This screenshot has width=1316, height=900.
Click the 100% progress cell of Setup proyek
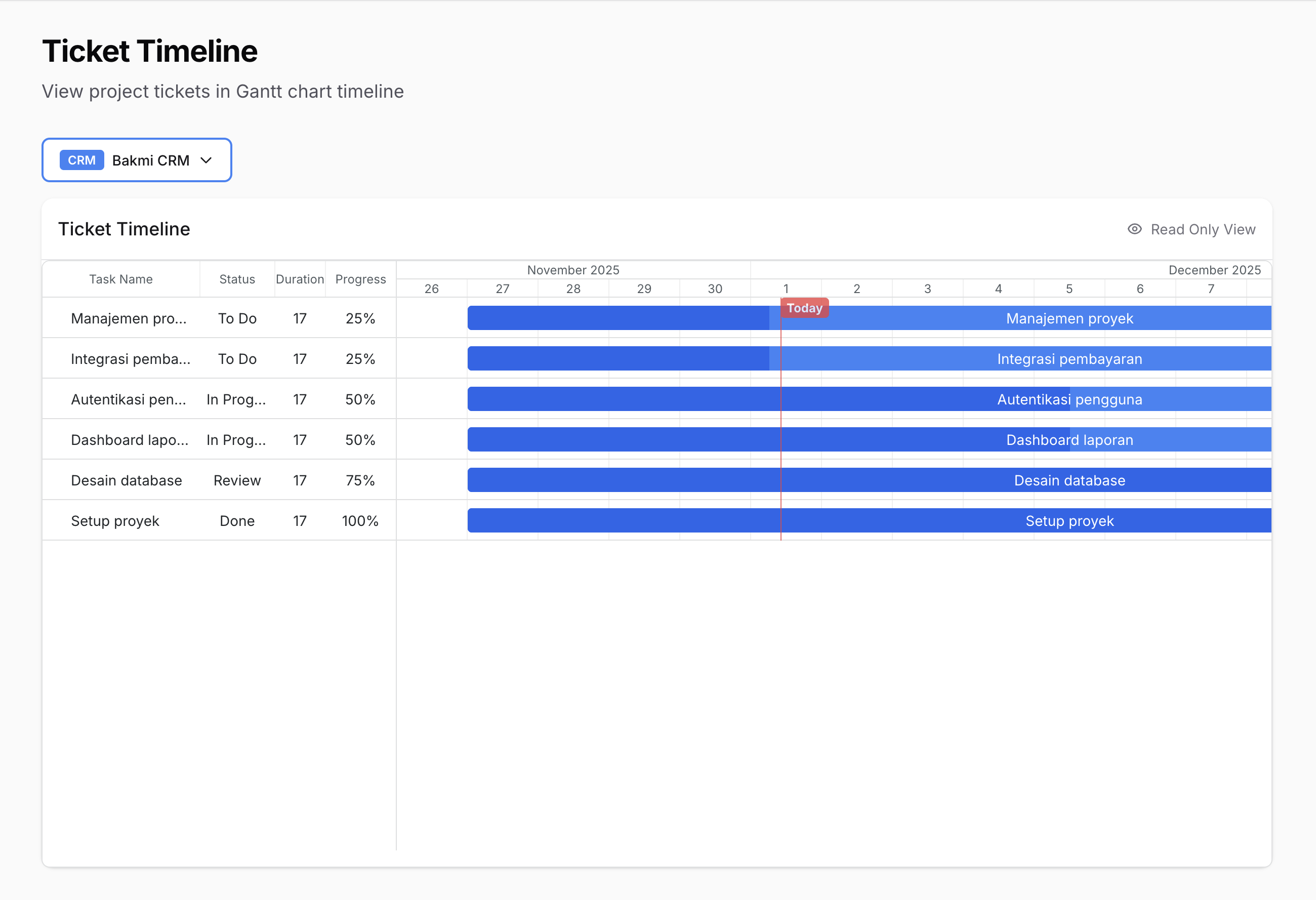360,521
